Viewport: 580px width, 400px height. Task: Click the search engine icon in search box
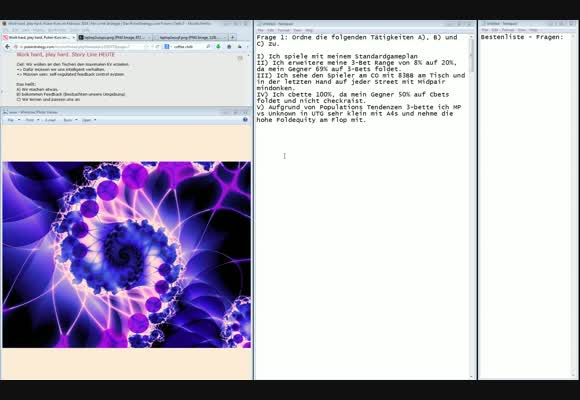pos(167,47)
